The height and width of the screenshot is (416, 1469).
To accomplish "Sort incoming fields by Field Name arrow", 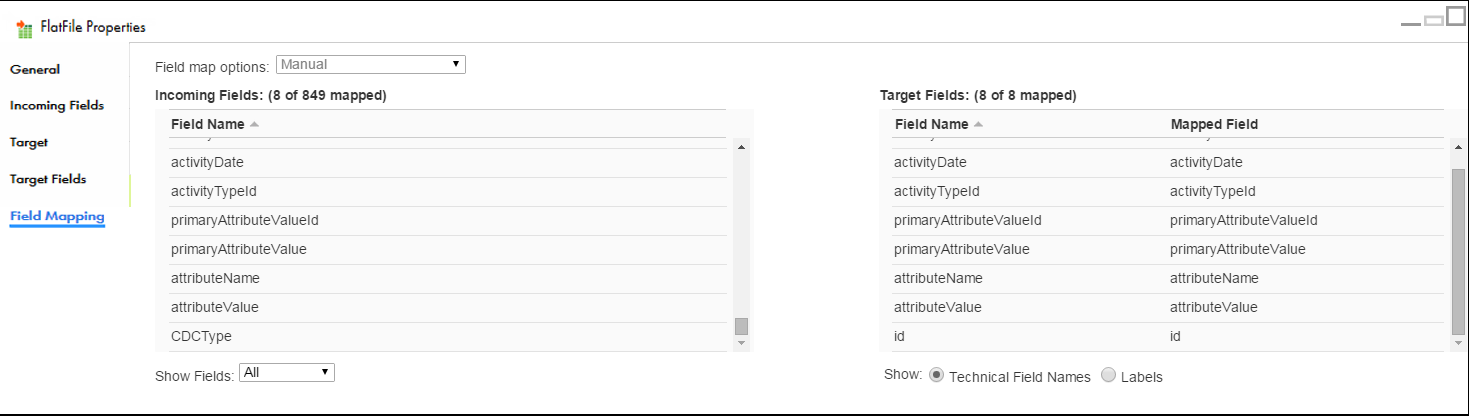I will coord(254,125).
